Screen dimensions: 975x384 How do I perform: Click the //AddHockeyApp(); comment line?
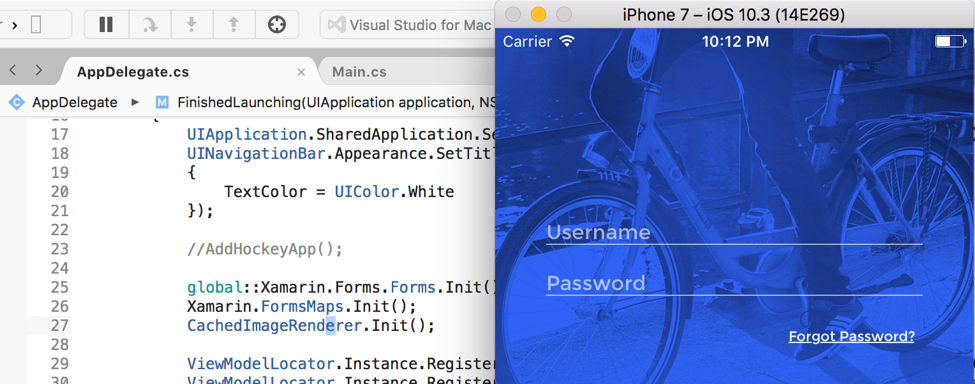click(x=265, y=249)
